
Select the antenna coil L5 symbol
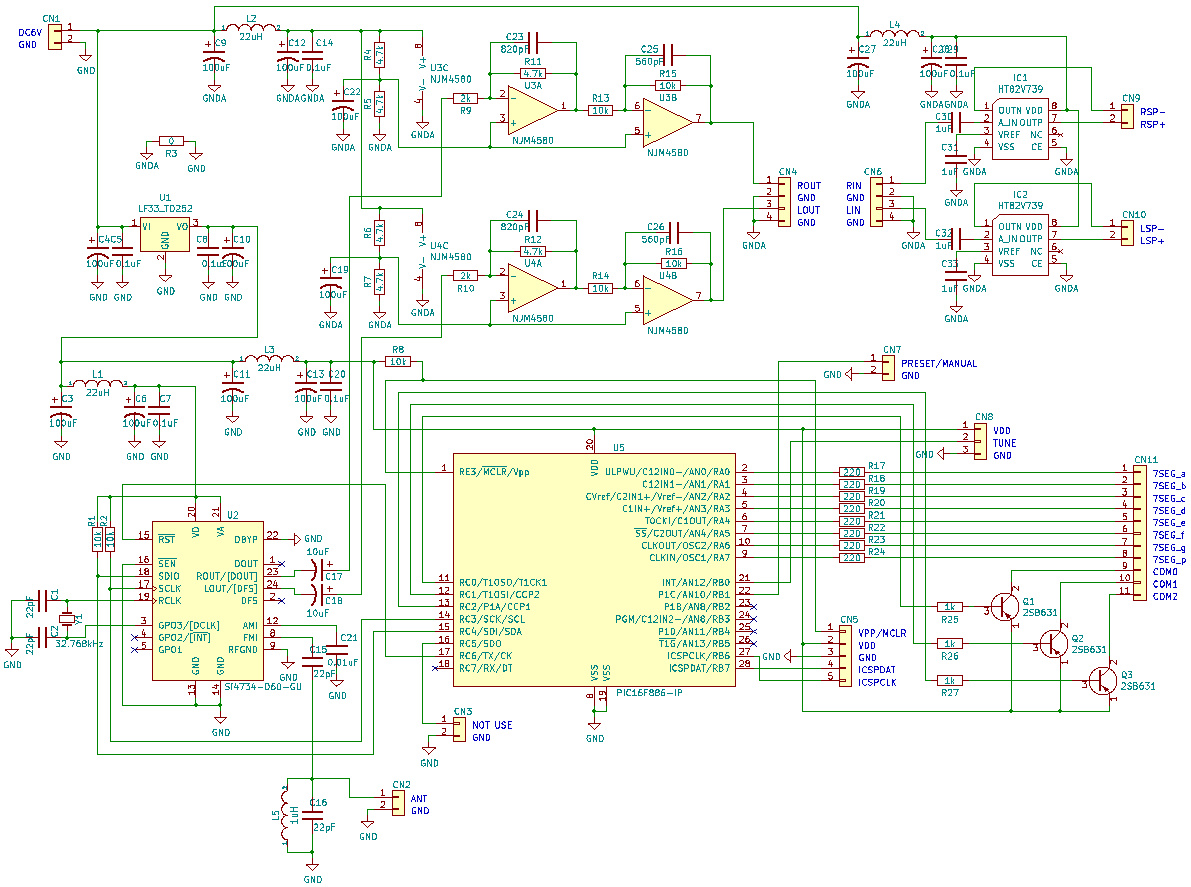[x=286, y=815]
